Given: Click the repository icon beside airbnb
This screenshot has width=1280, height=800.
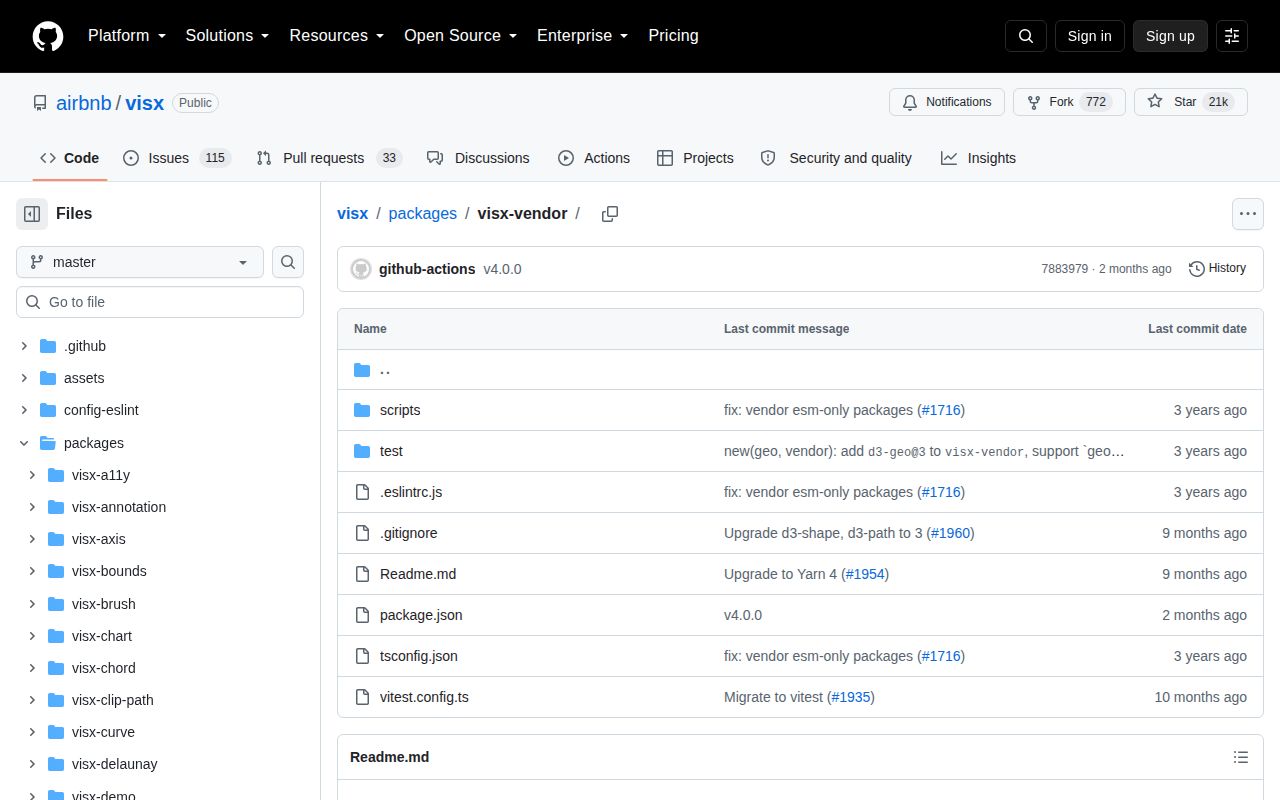Looking at the screenshot, I should [40, 103].
